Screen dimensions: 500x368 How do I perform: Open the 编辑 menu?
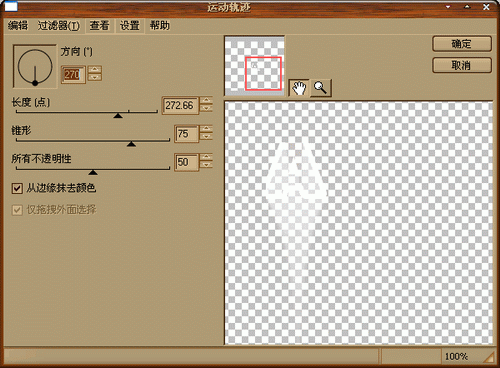point(18,26)
